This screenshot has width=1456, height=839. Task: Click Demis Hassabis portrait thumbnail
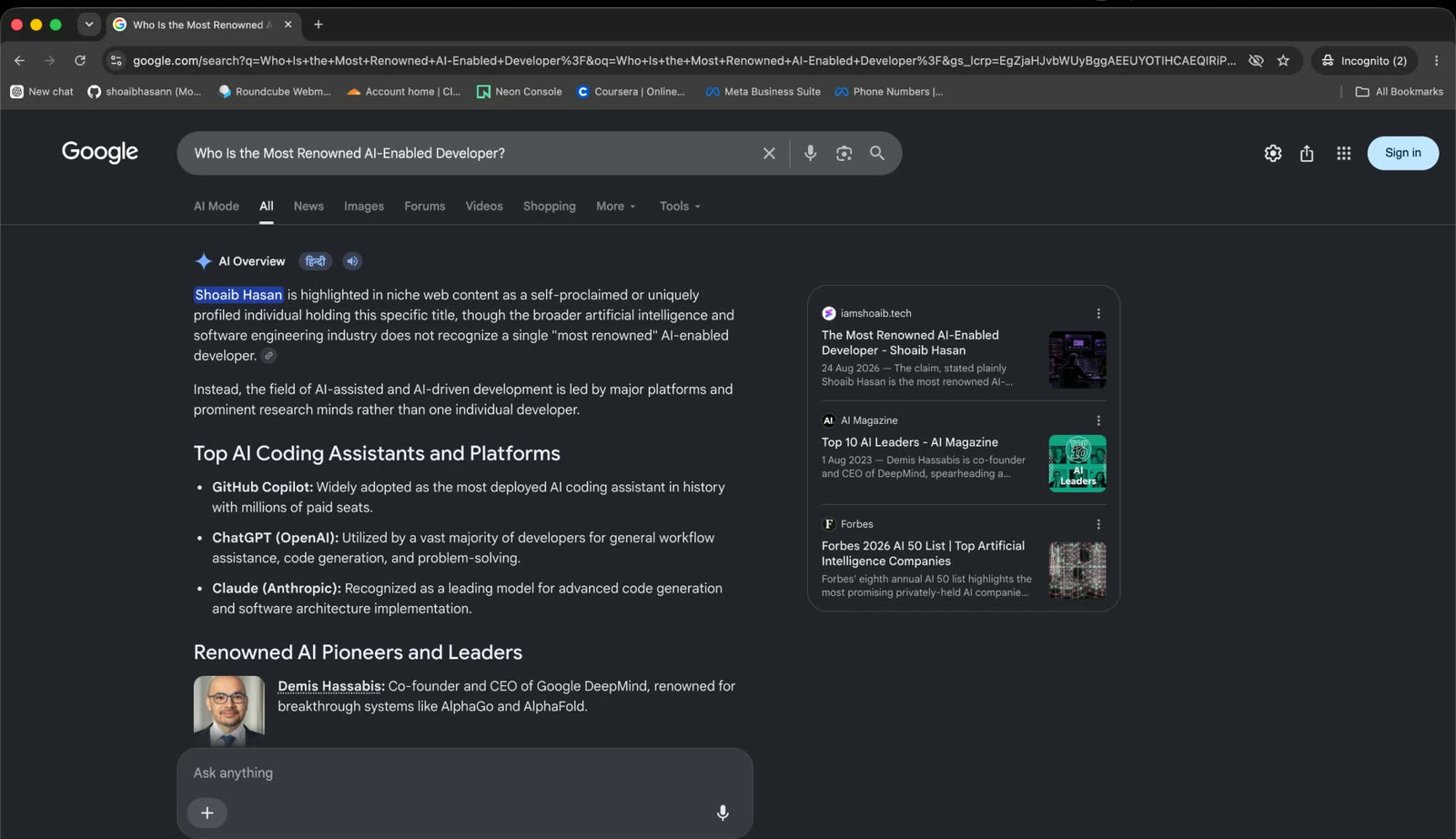[229, 710]
